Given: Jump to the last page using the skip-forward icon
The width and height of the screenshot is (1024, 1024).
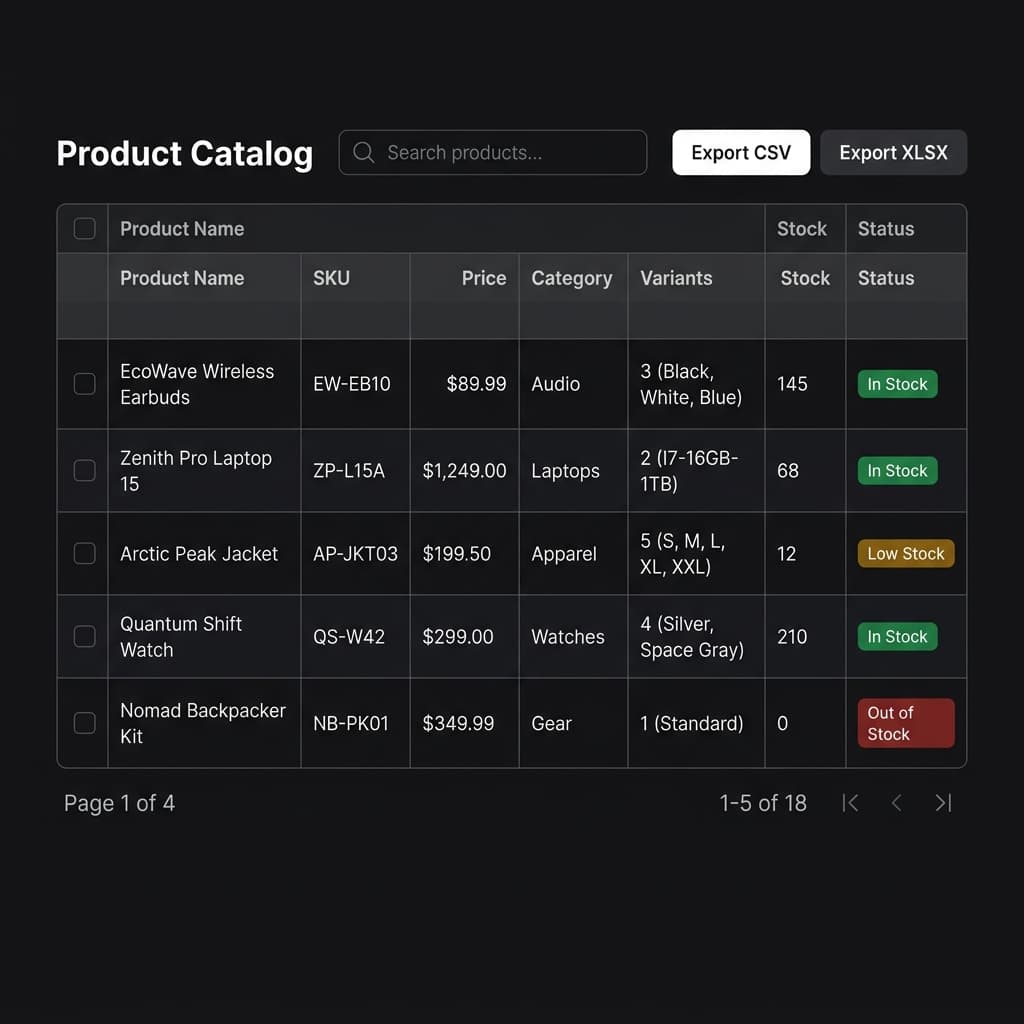Looking at the screenshot, I should click(943, 803).
